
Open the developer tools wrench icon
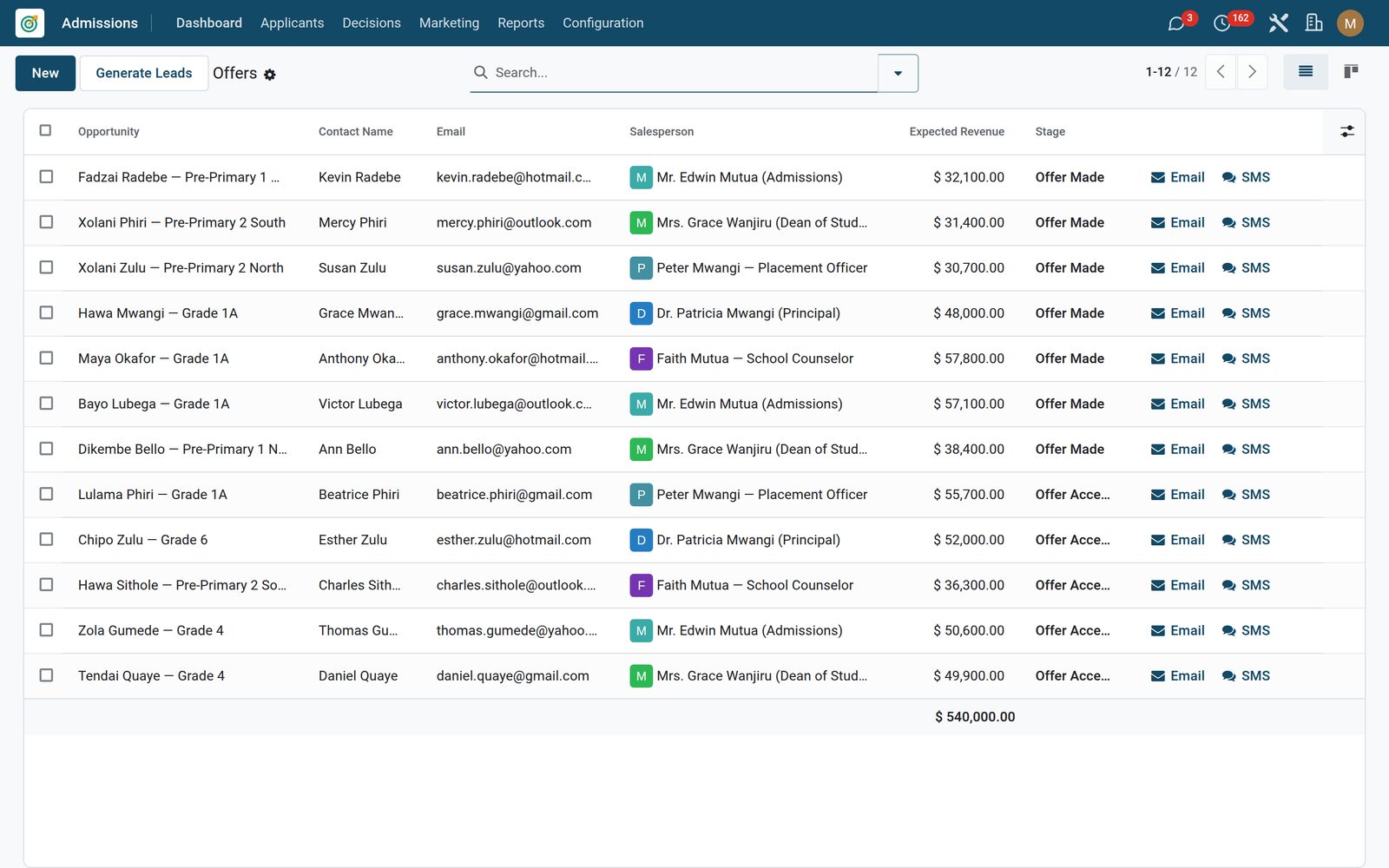[x=1278, y=23]
